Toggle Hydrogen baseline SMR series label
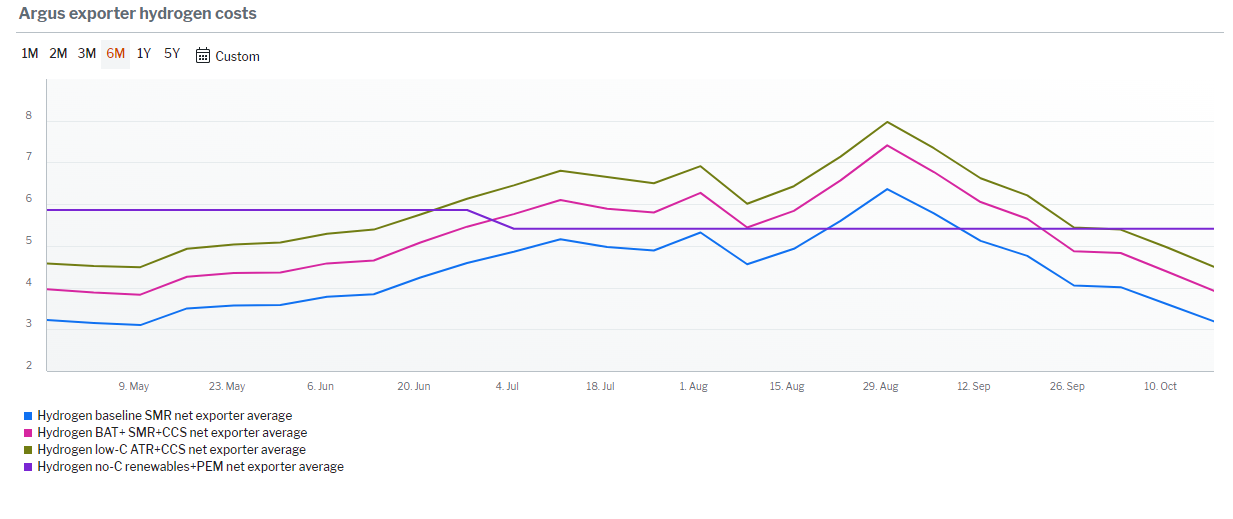 coord(164,416)
